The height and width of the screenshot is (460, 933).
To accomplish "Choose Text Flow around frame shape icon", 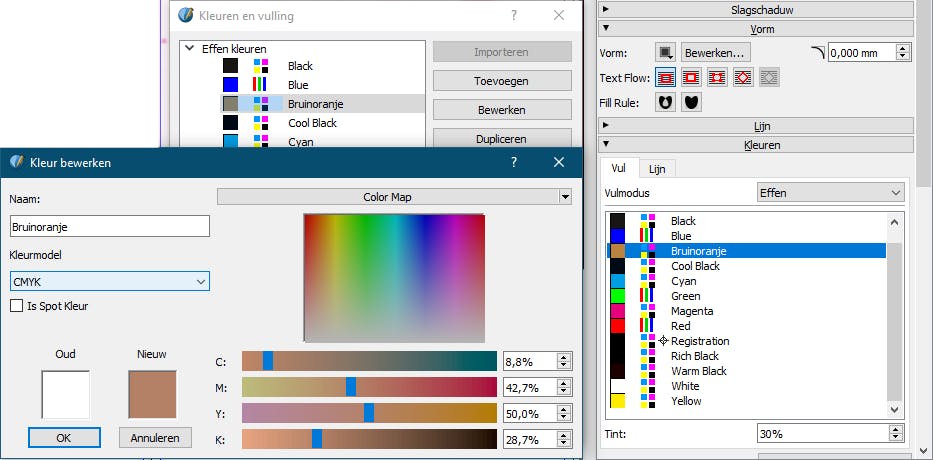I will coord(691,77).
